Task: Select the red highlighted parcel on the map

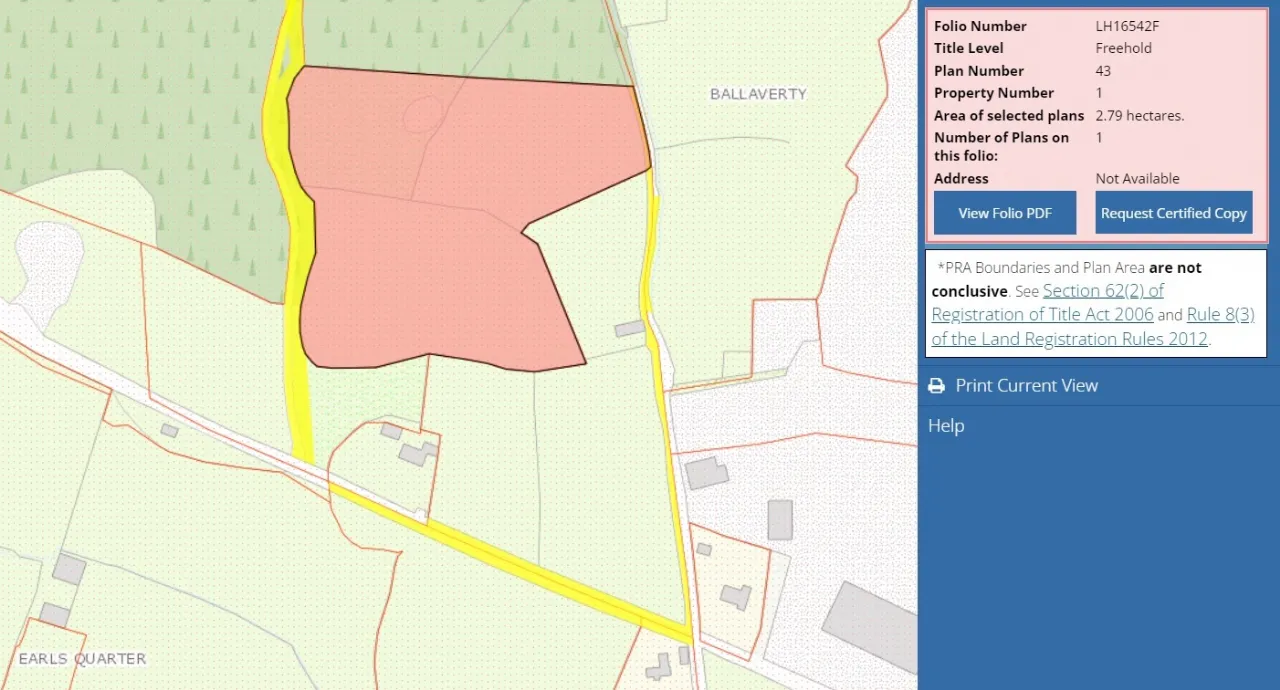Action: tap(440, 210)
